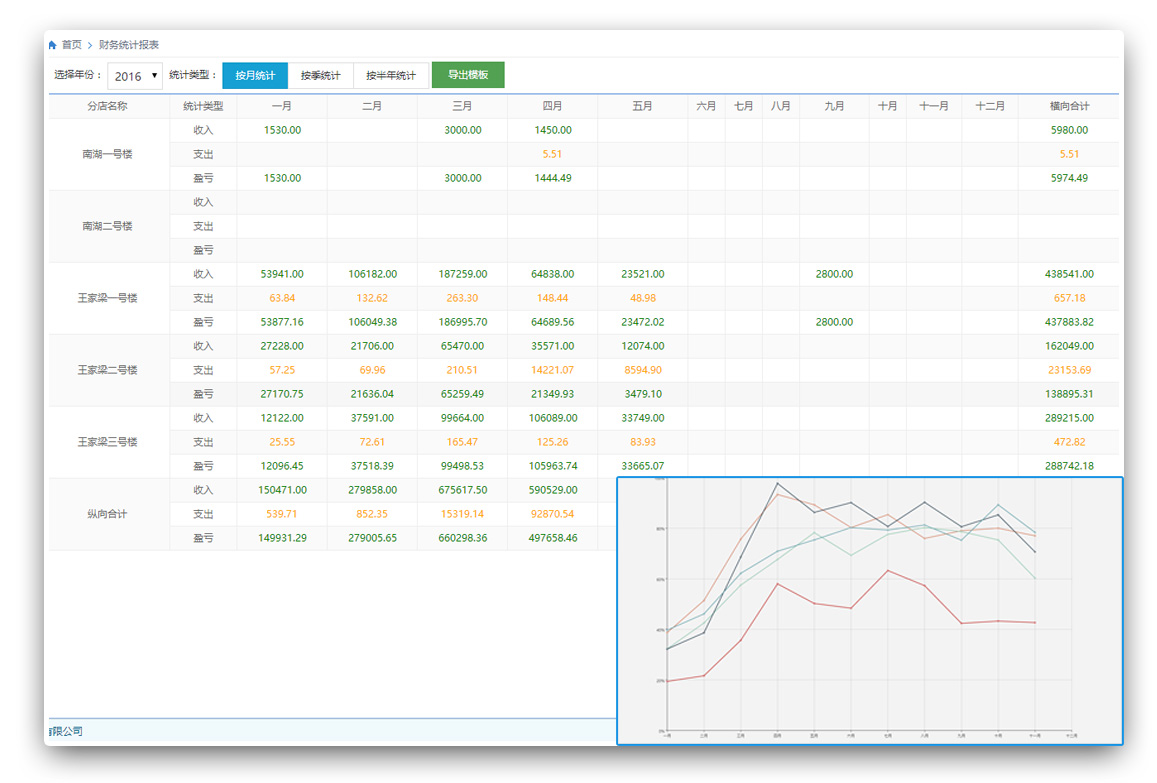Viewport: 1157px width, 783px height.
Task: Click the 财务统计报表 breadcrumb item
Action: pyautogui.click(x=129, y=45)
